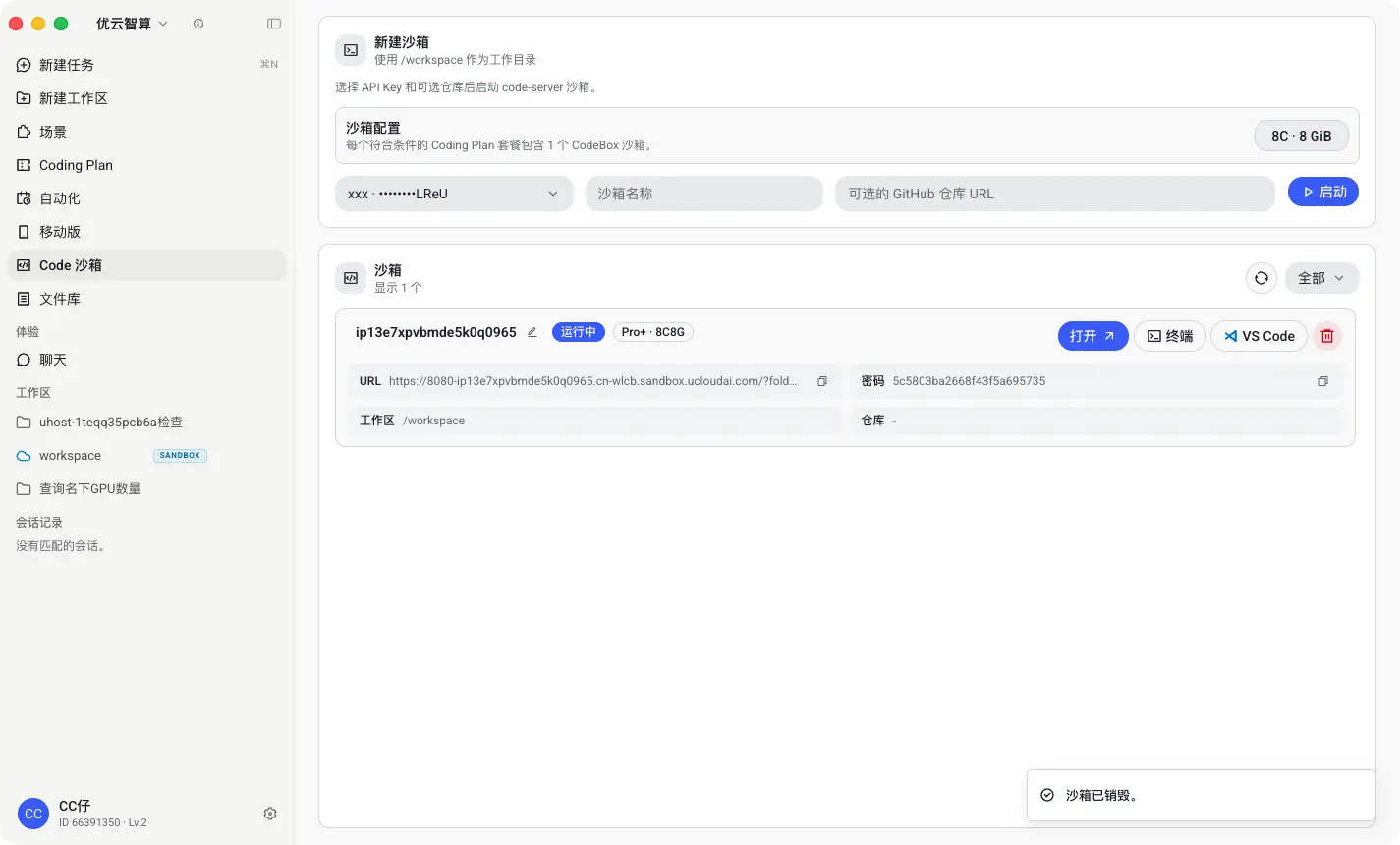Click the sandbox URL text
1400x845 pixels.
tap(593, 381)
